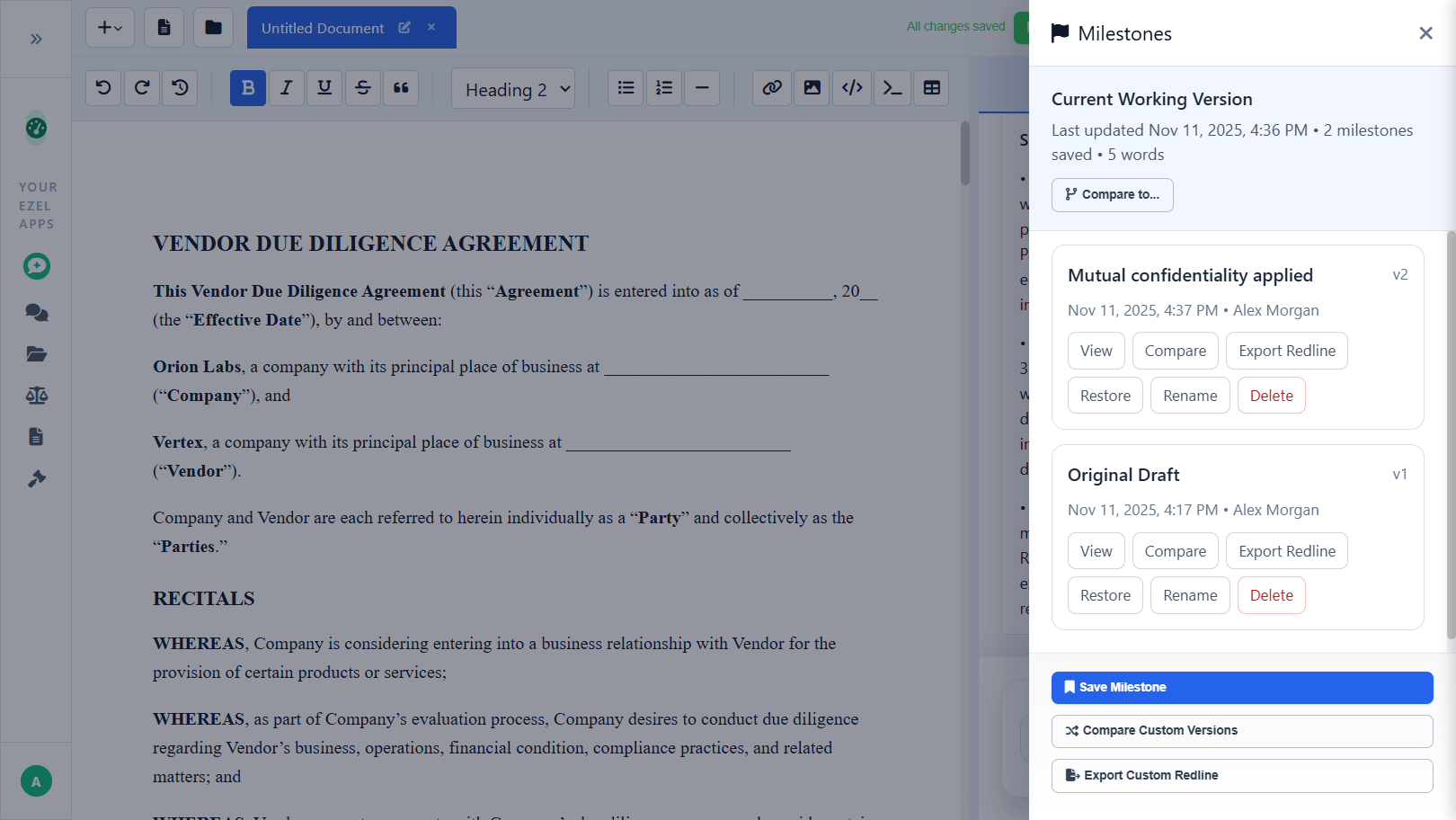1456x820 pixels.
Task: Insert a link with the chain icon
Action: pos(771,88)
